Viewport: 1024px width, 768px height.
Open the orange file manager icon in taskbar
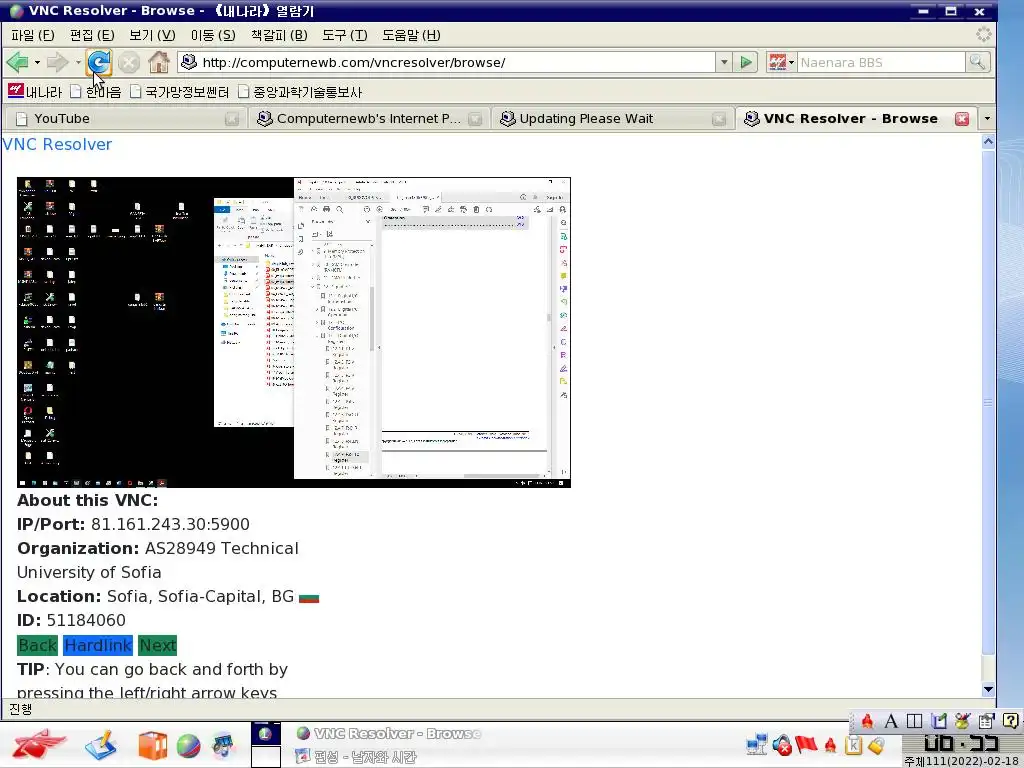[x=152, y=746]
